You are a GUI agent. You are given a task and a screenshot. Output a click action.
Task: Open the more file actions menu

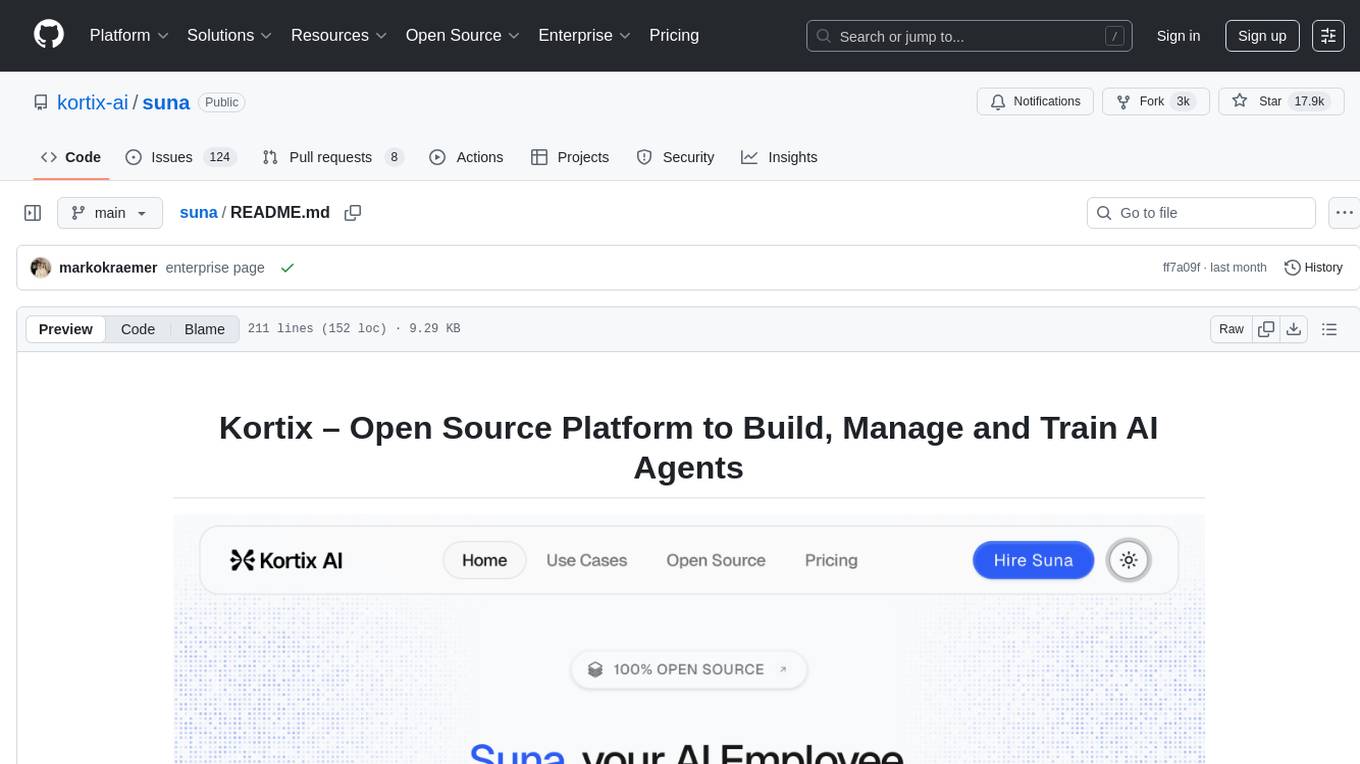[x=1344, y=213]
